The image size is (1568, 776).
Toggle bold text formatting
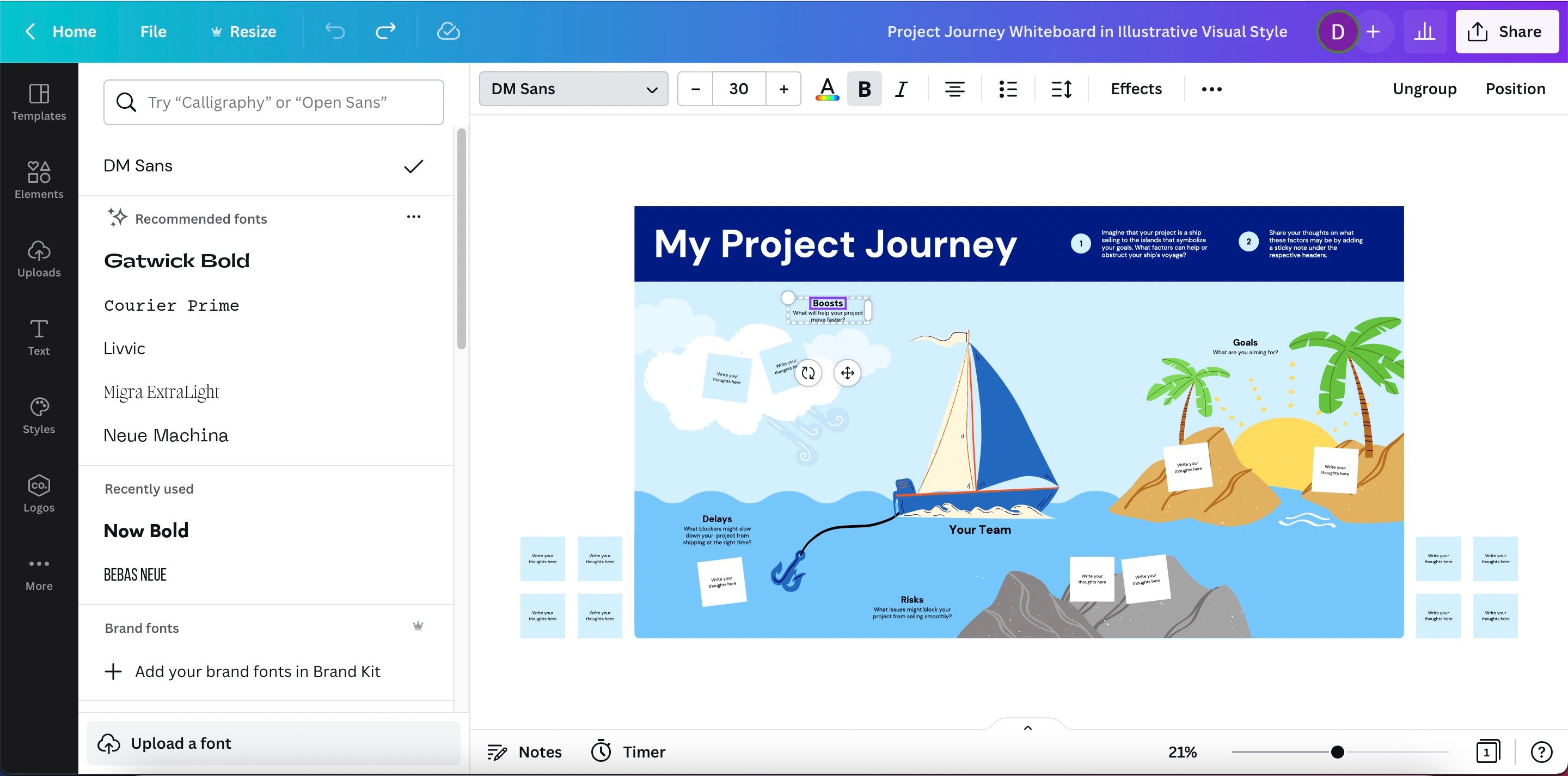coord(863,89)
